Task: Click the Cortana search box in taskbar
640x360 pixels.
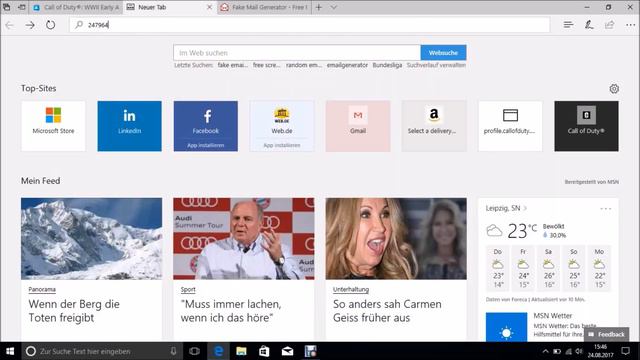Action: (101, 351)
